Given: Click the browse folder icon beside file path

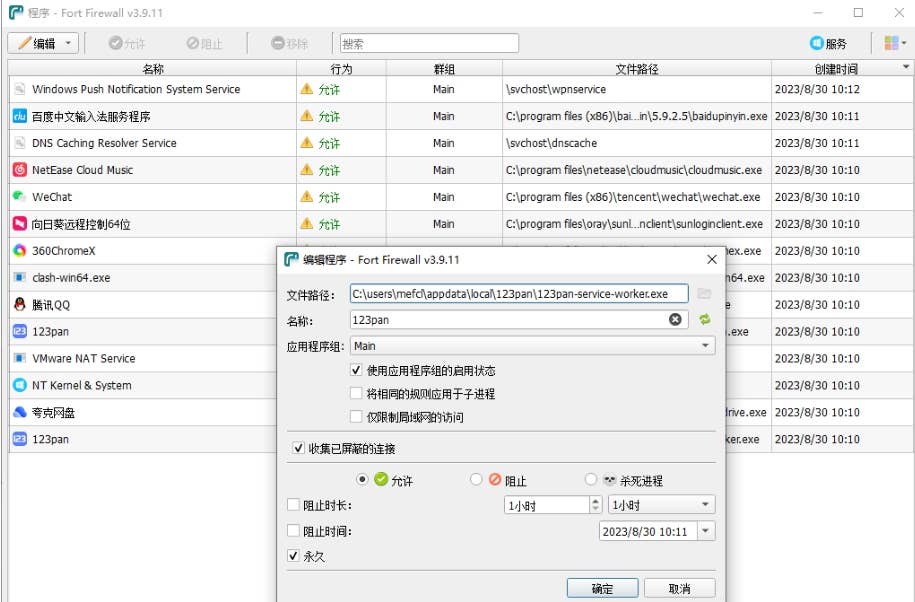Looking at the screenshot, I should coord(704,293).
